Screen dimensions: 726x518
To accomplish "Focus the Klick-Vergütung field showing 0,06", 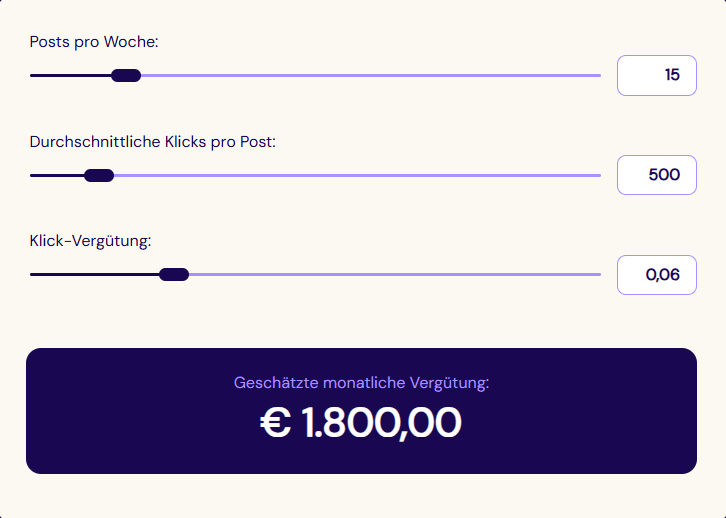I will [x=656, y=275].
